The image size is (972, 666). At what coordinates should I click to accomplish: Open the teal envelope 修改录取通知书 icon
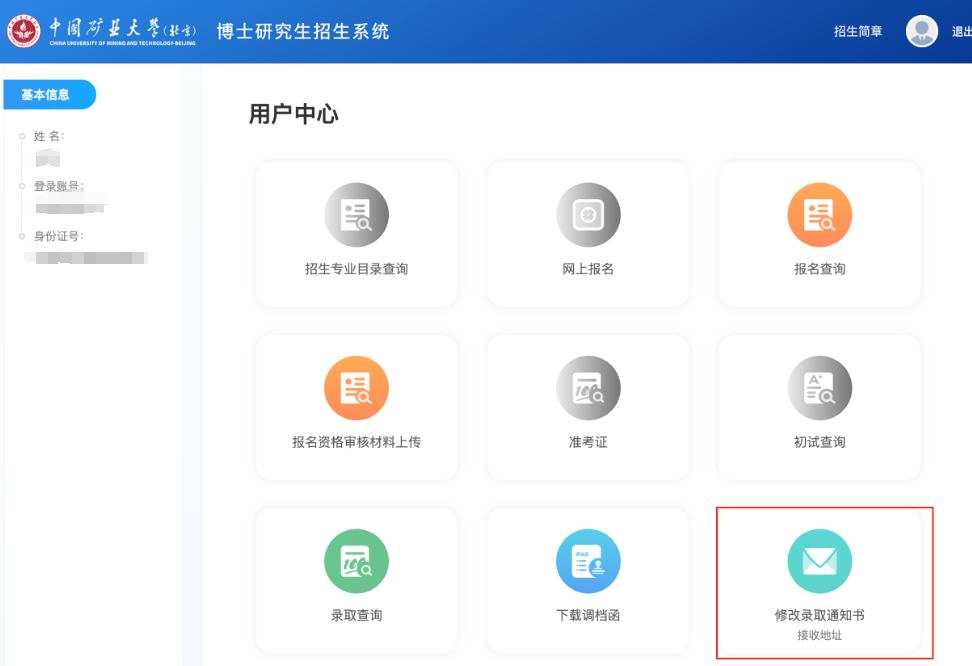click(x=819, y=561)
